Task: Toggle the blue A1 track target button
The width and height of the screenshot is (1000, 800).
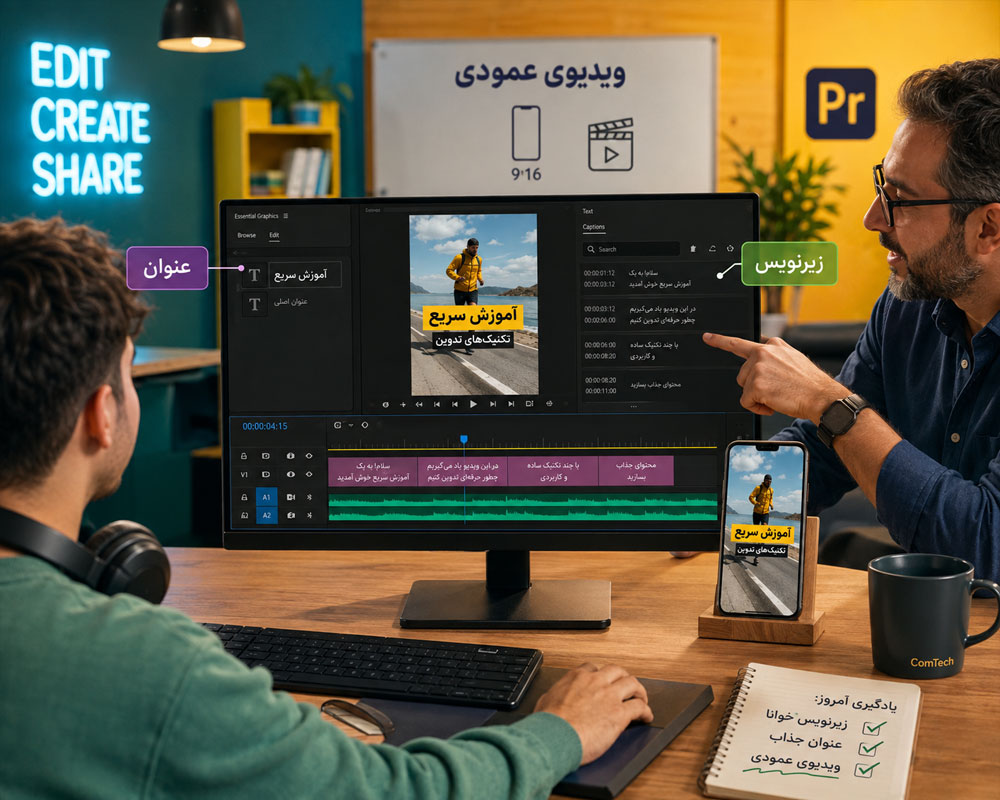Action: pyautogui.click(x=267, y=497)
